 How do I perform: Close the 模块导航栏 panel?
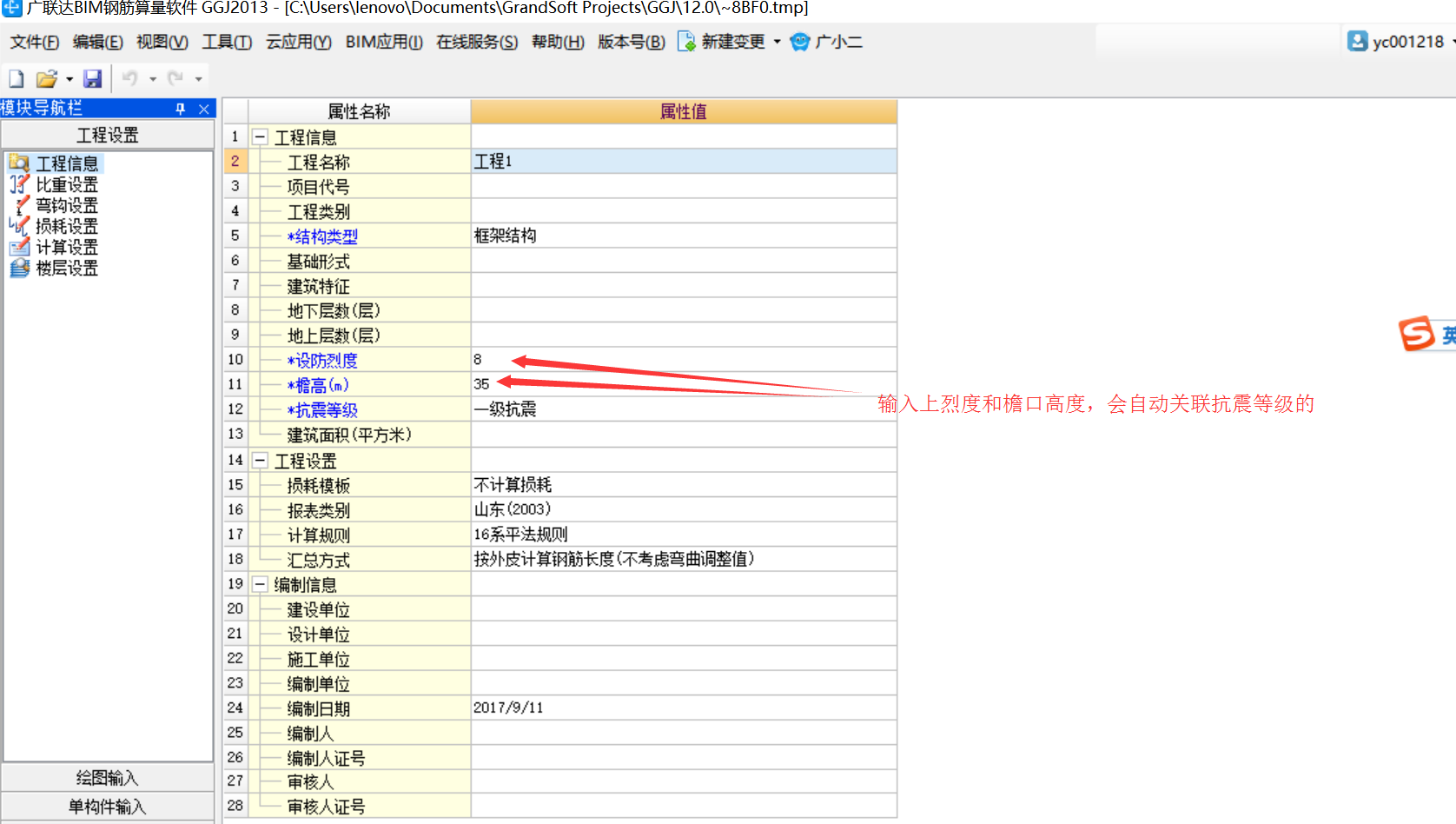click(204, 109)
